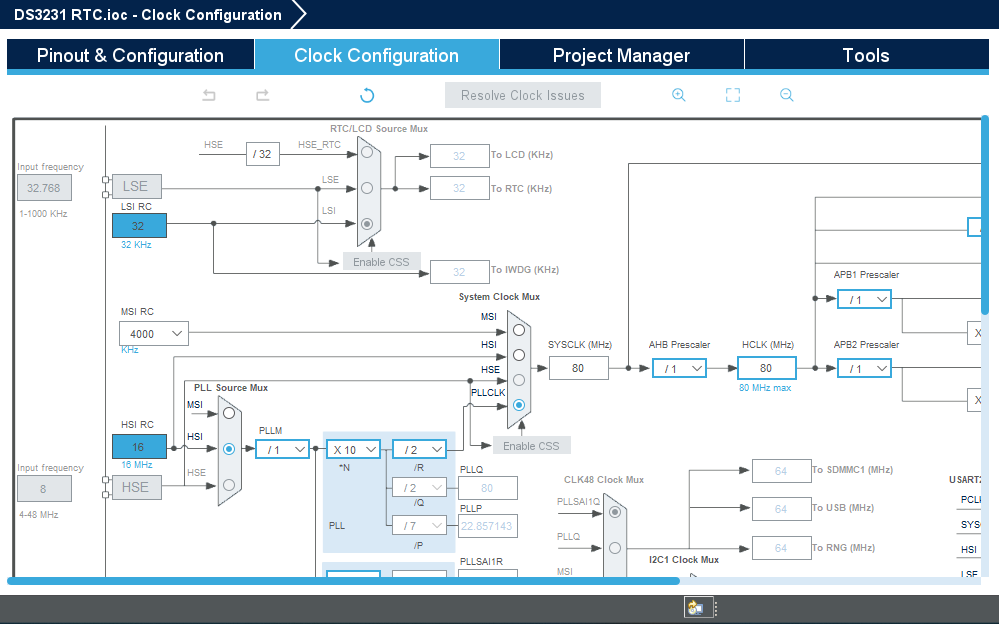999x624 pixels.
Task: Click the zoom-in magnifier icon
Action: pos(679,95)
